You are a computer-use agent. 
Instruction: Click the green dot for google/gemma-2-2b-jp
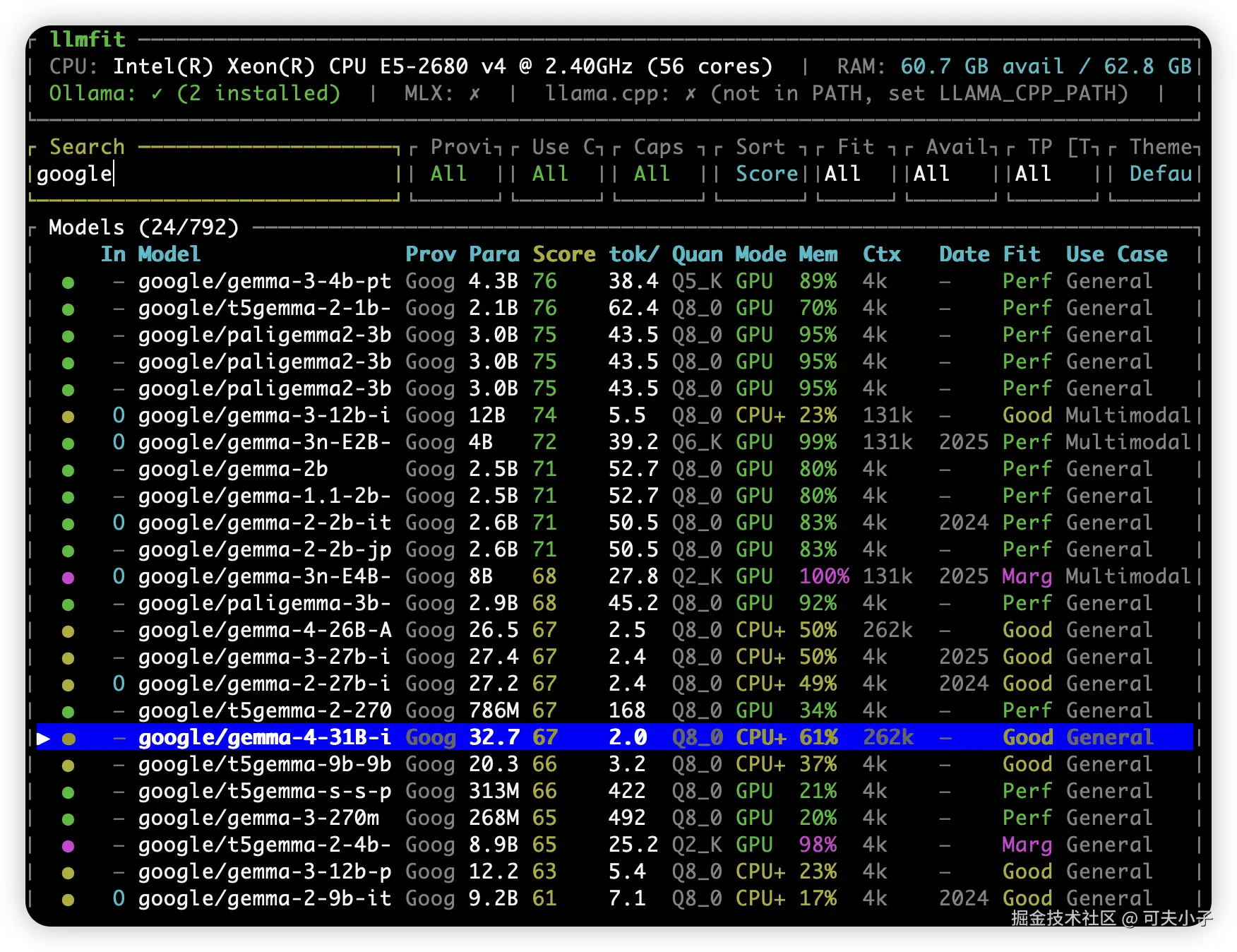68,551
